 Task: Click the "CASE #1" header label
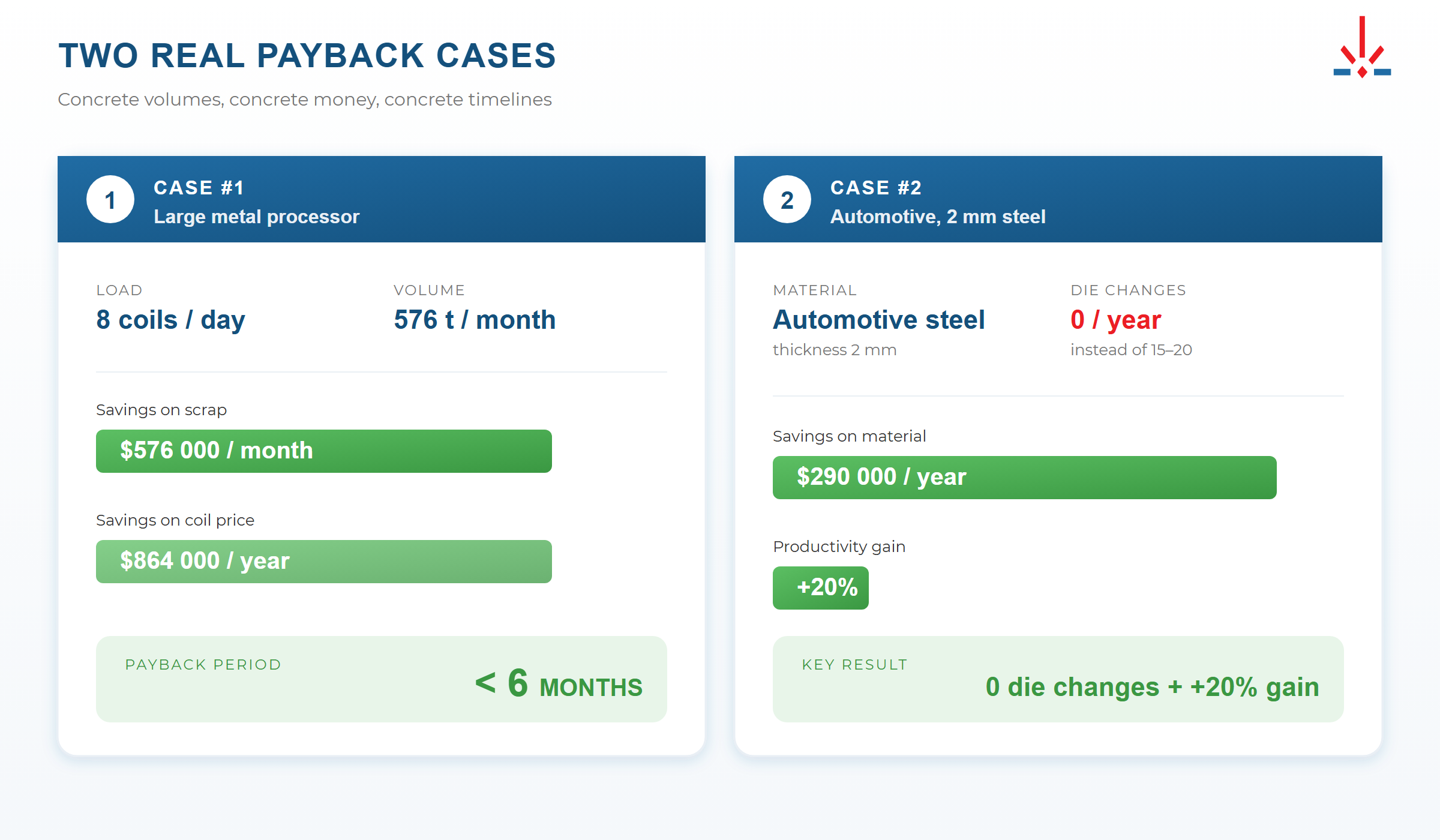click(x=199, y=188)
